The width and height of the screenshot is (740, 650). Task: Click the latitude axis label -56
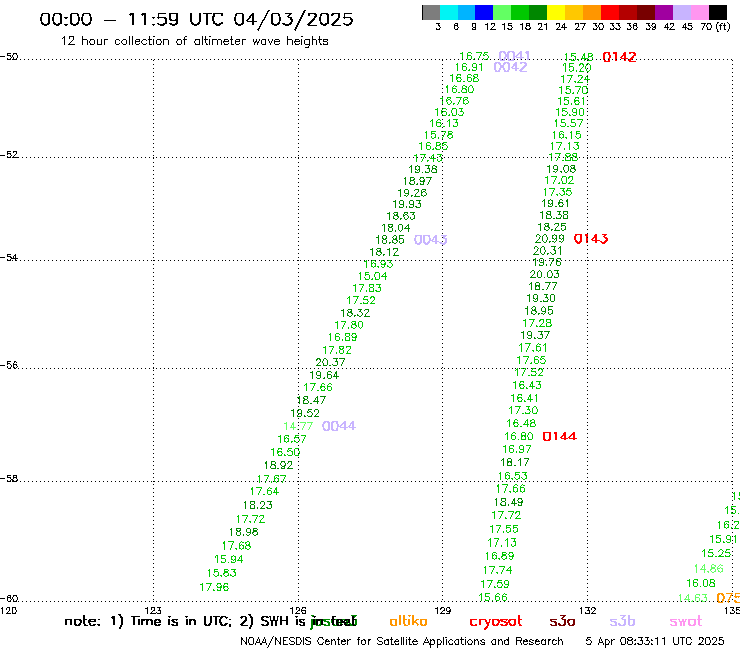pos(9,365)
